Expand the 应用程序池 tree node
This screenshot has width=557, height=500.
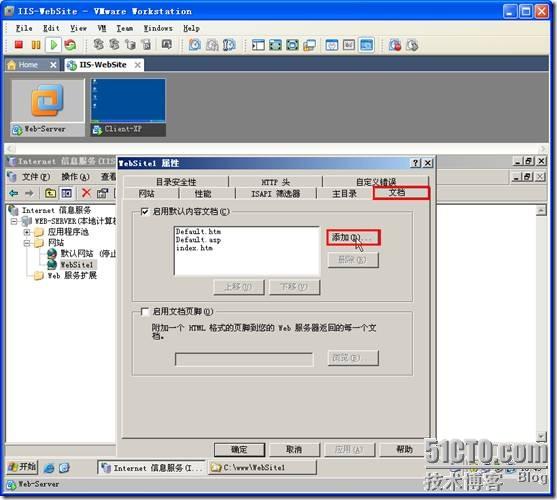27,232
